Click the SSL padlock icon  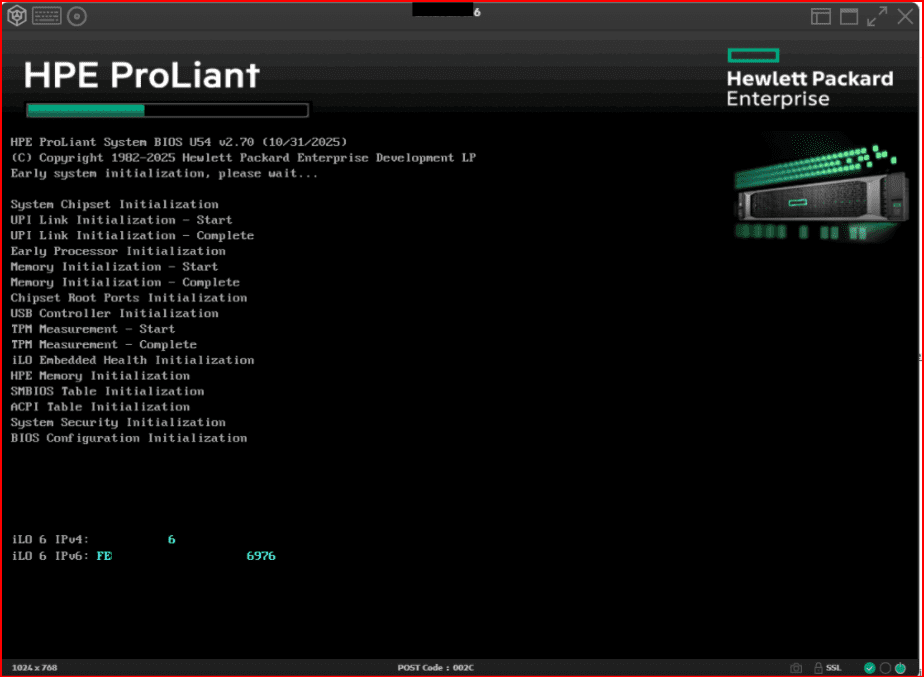coord(818,667)
